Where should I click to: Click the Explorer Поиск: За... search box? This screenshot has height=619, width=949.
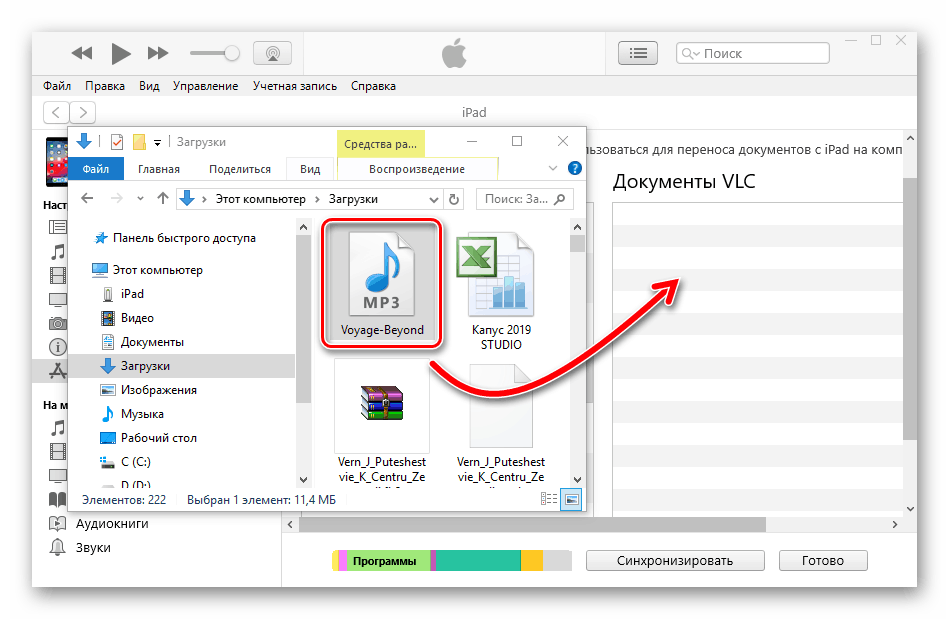point(524,199)
